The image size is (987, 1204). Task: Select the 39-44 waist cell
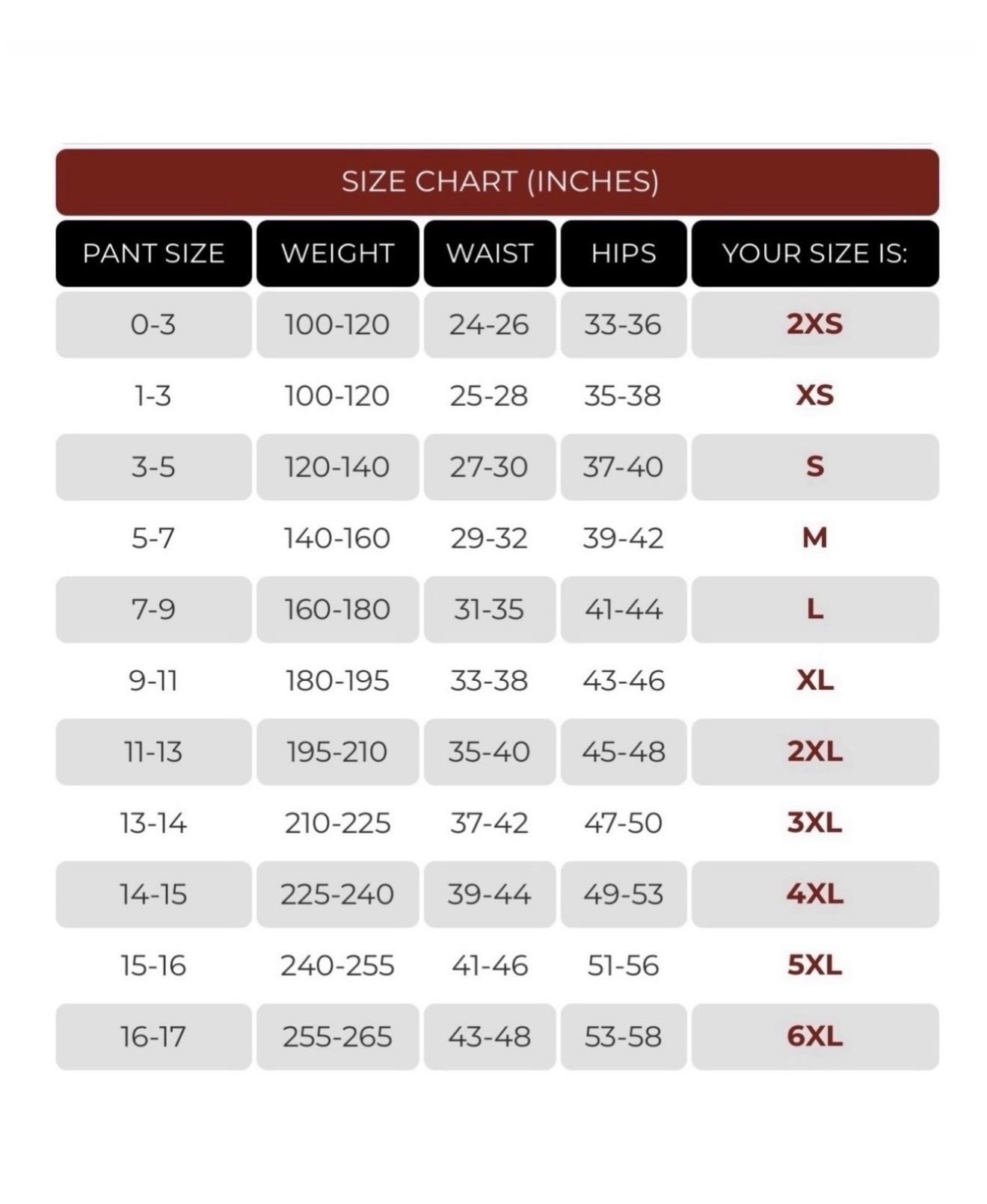click(490, 895)
